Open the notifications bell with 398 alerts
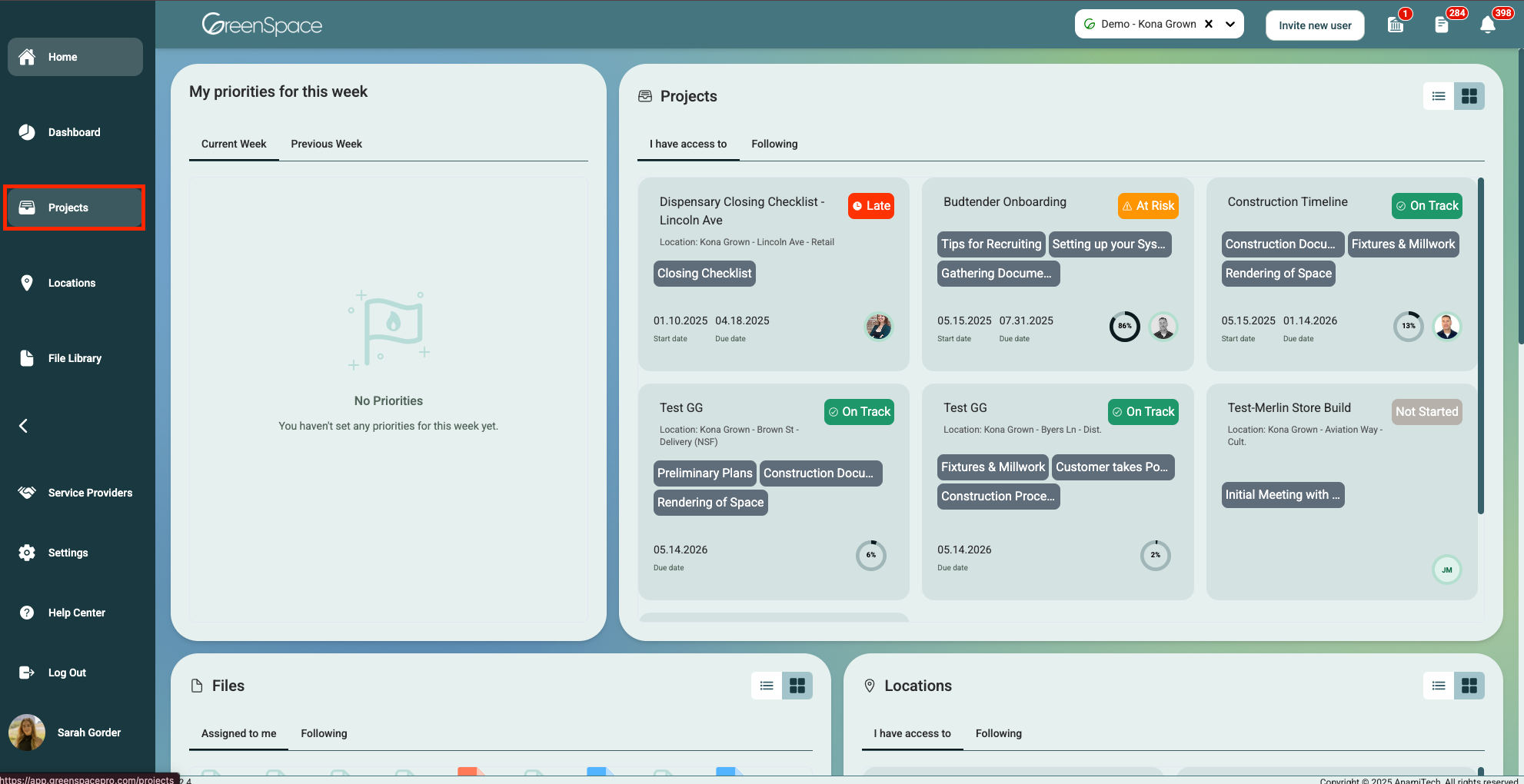 1488,25
